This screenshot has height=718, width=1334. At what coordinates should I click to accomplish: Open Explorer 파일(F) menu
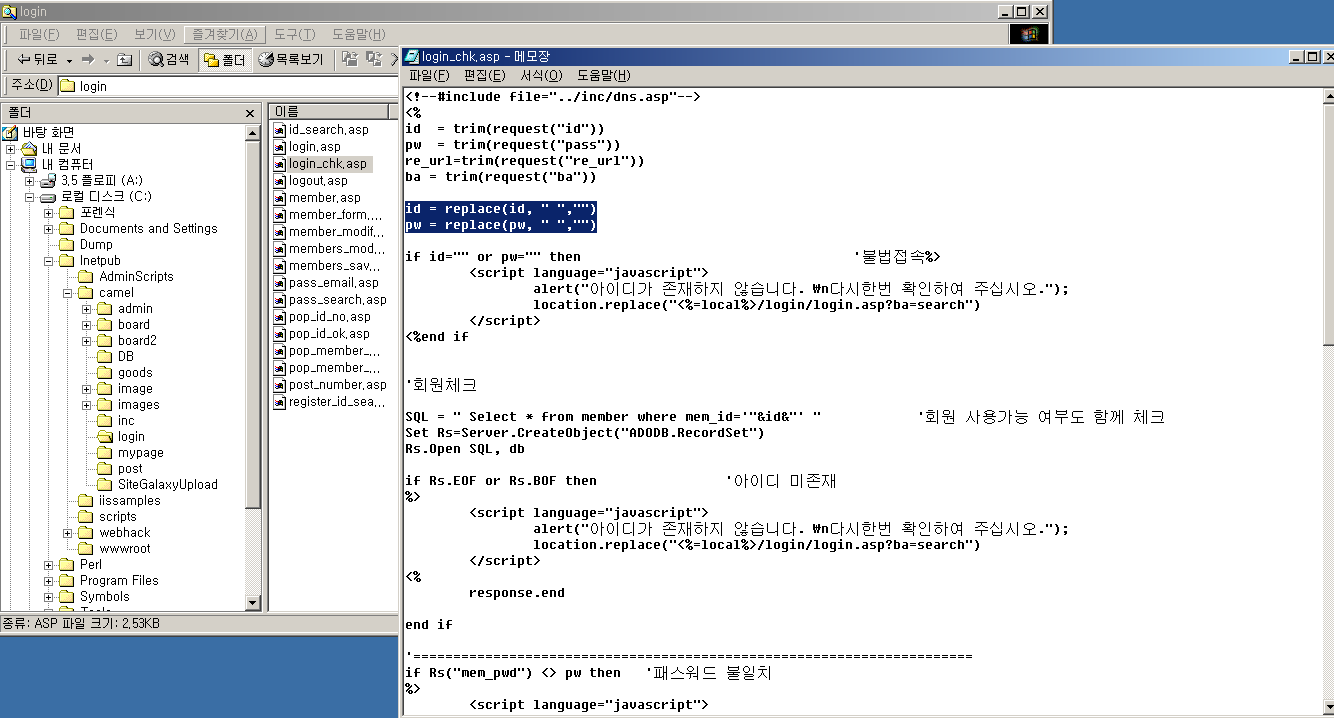pos(39,34)
